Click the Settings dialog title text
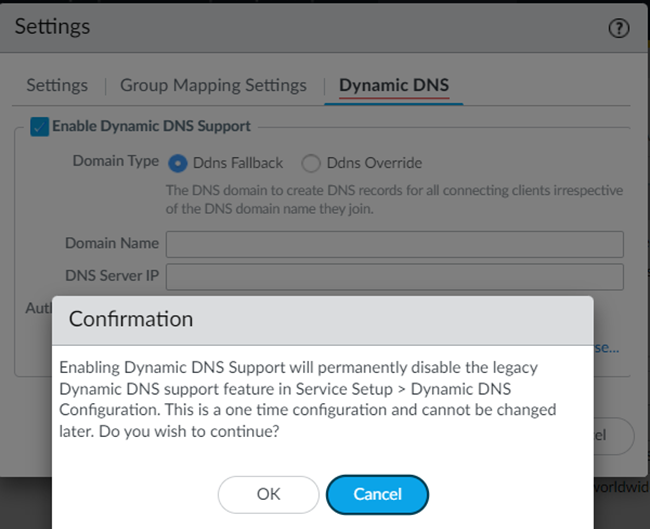The height and width of the screenshot is (529, 650). pyautogui.click(x=52, y=27)
